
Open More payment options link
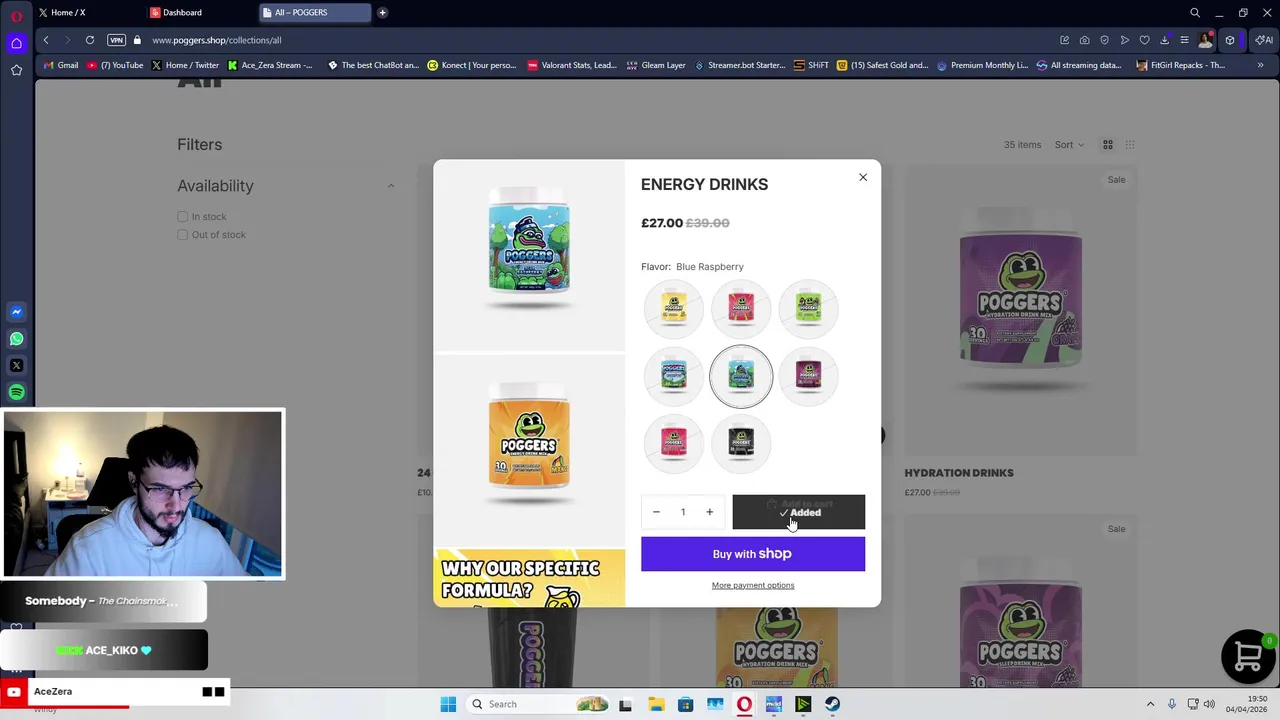pyautogui.click(x=753, y=585)
